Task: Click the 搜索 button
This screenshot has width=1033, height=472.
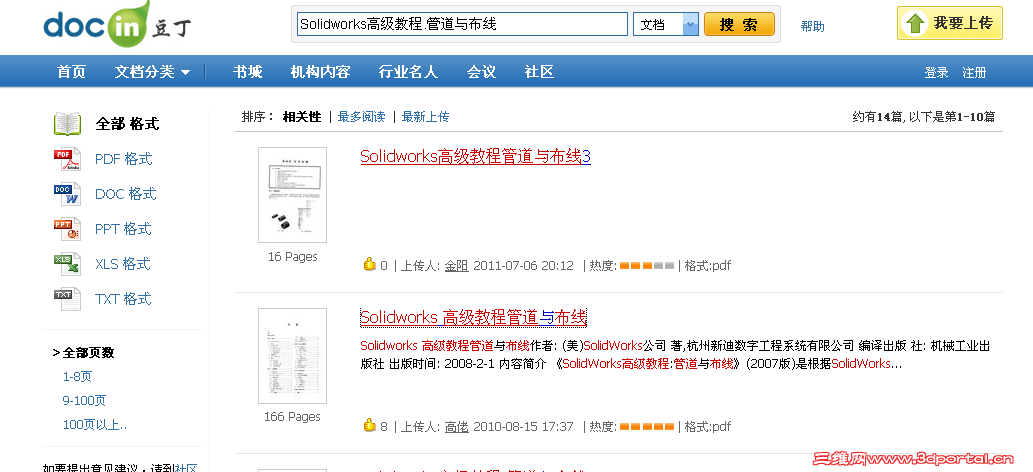Action: [739, 24]
